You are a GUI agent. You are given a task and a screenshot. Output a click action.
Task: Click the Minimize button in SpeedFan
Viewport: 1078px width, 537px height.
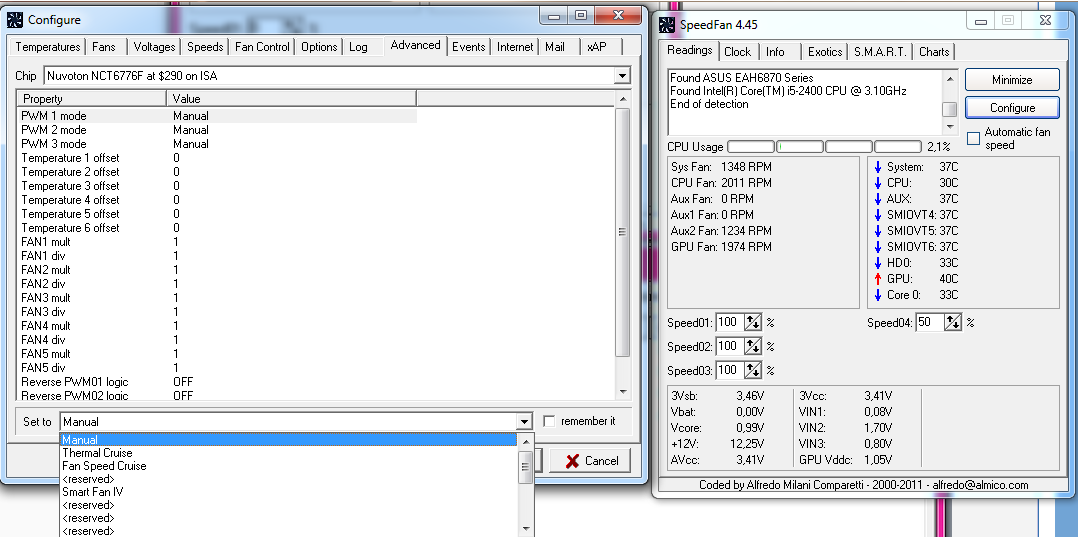(1012, 80)
